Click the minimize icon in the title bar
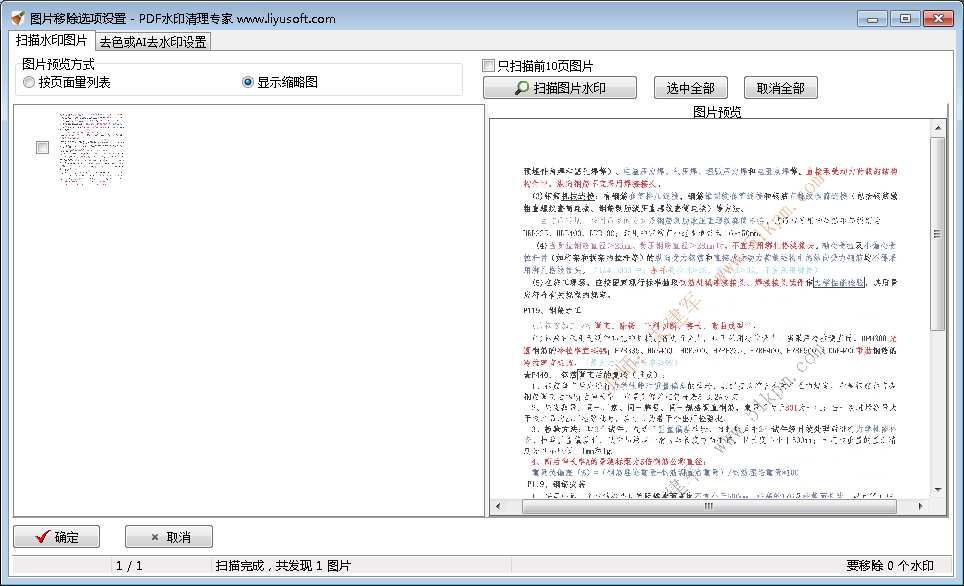964x586 pixels. click(871, 17)
